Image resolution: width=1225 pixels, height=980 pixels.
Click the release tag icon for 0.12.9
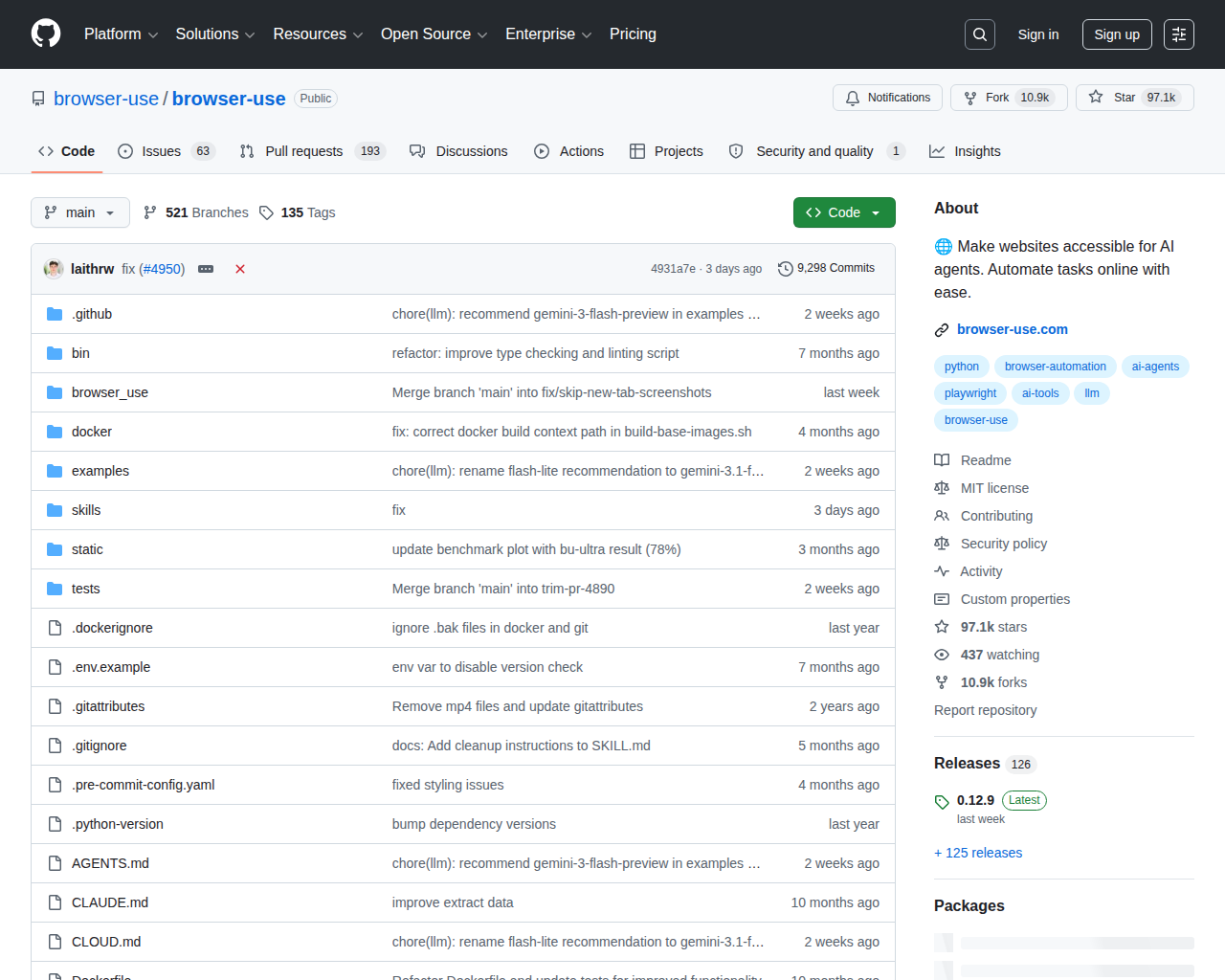(x=942, y=802)
